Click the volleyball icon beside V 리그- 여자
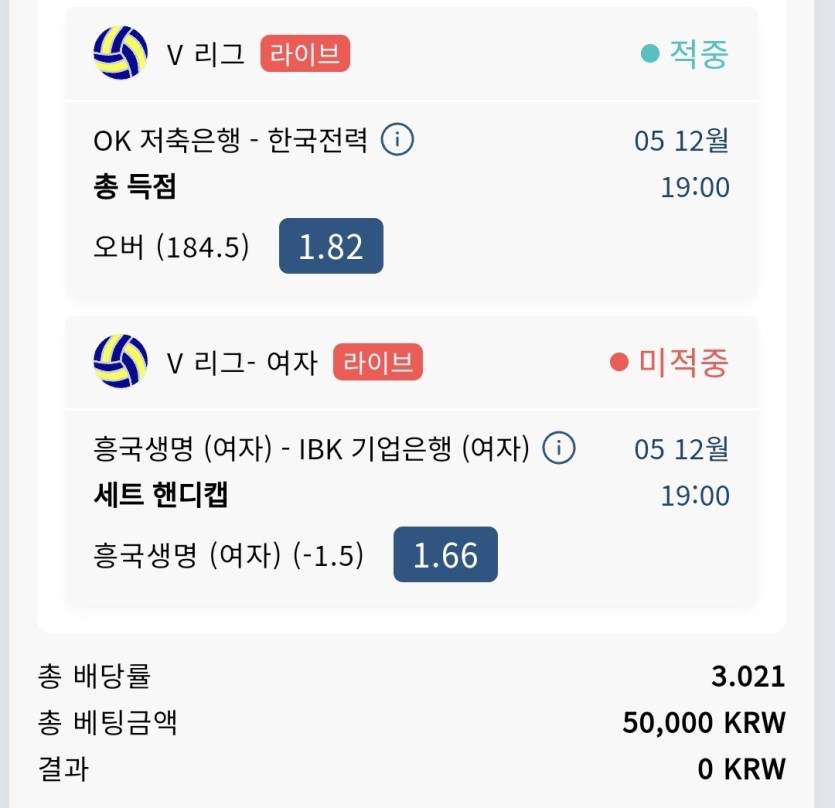 (x=120, y=361)
